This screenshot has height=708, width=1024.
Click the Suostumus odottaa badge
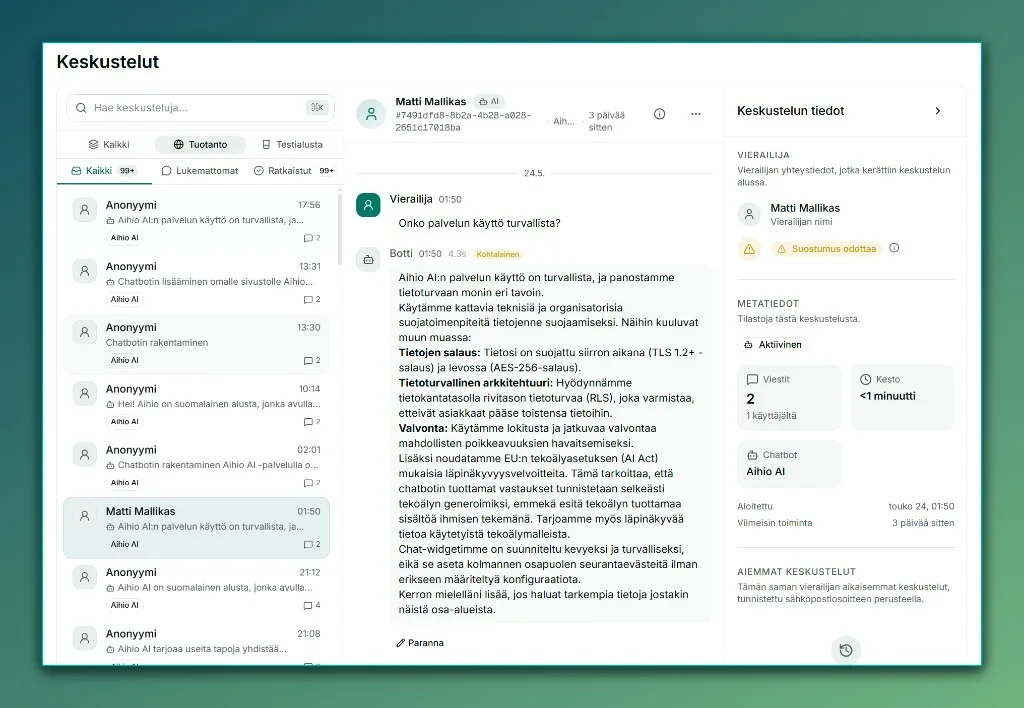point(827,249)
